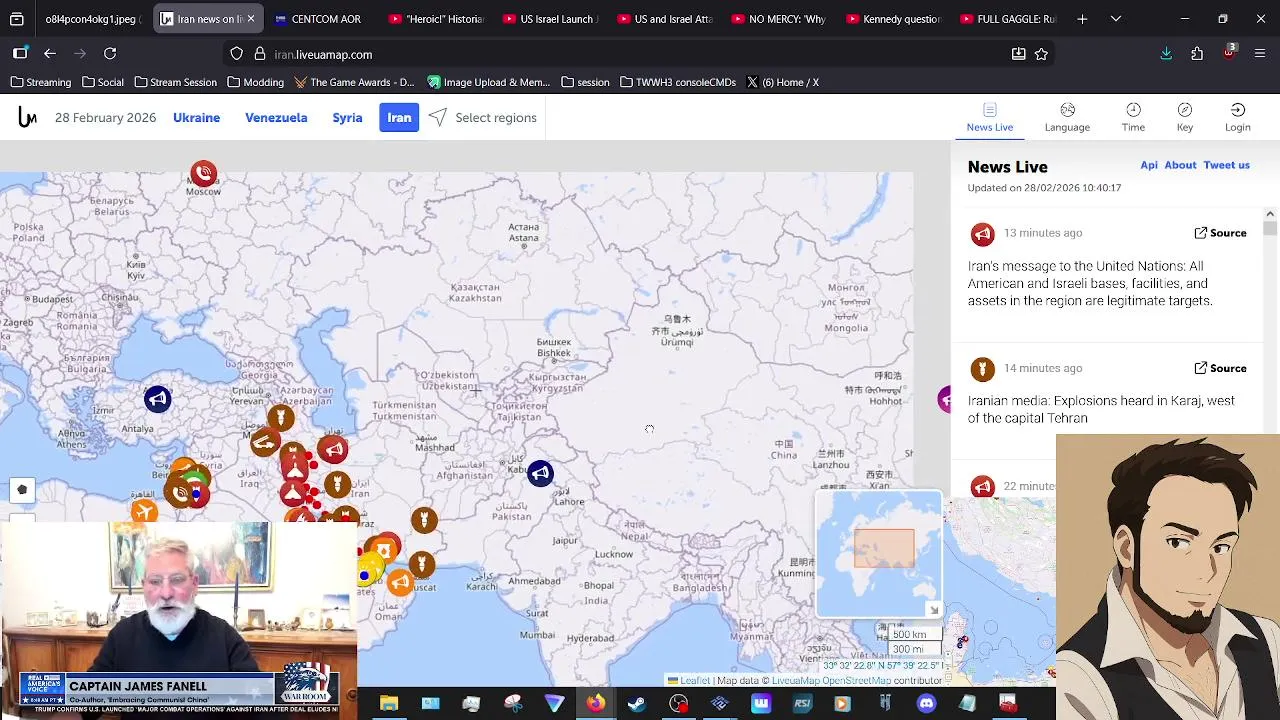Screen dimensions: 1280x720
Task: Open the Time filter icon
Action: pos(1133,116)
